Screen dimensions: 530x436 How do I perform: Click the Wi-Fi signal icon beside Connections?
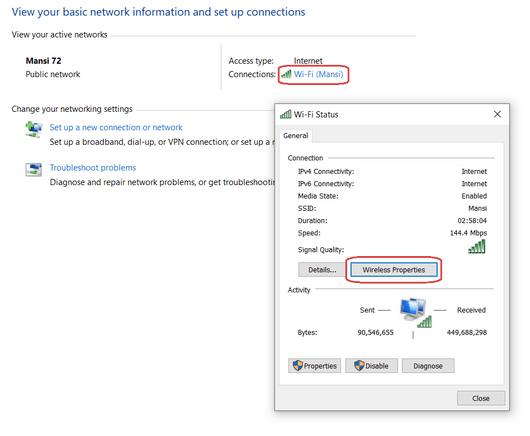click(286, 73)
